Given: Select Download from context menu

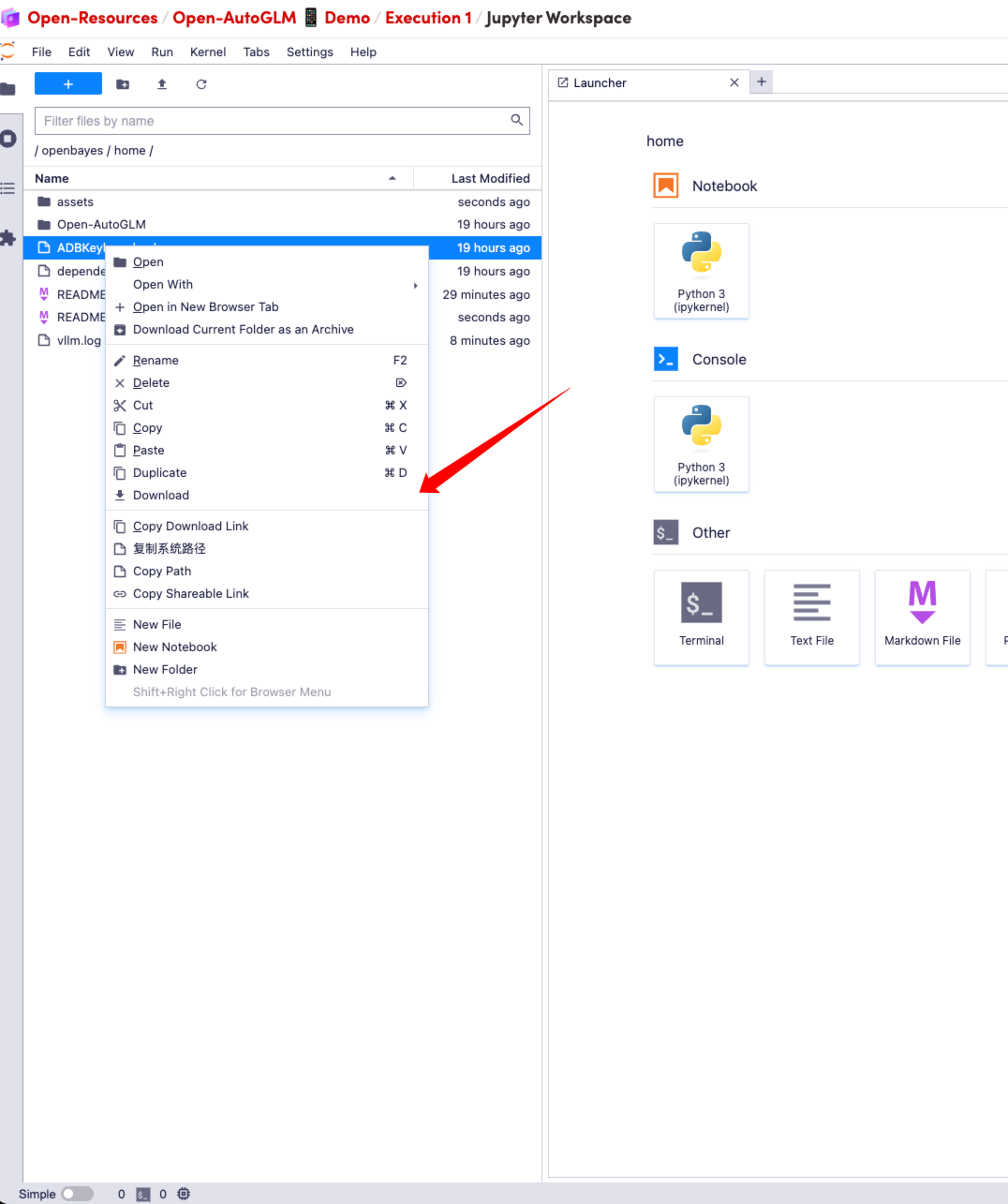Looking at the screenshot, I should (x=161, y=496).
